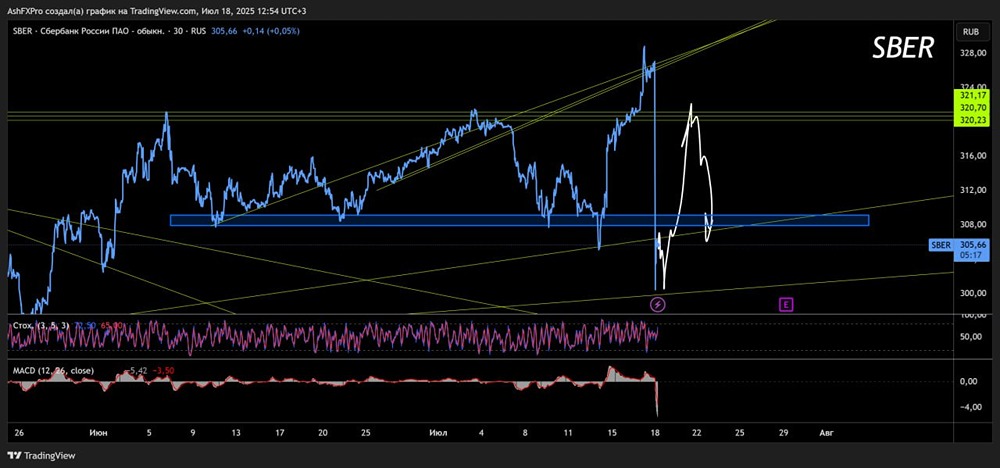Click the Авг date on time axis
This screenshot has width=1000, height=468.
(x=826, y=433)
